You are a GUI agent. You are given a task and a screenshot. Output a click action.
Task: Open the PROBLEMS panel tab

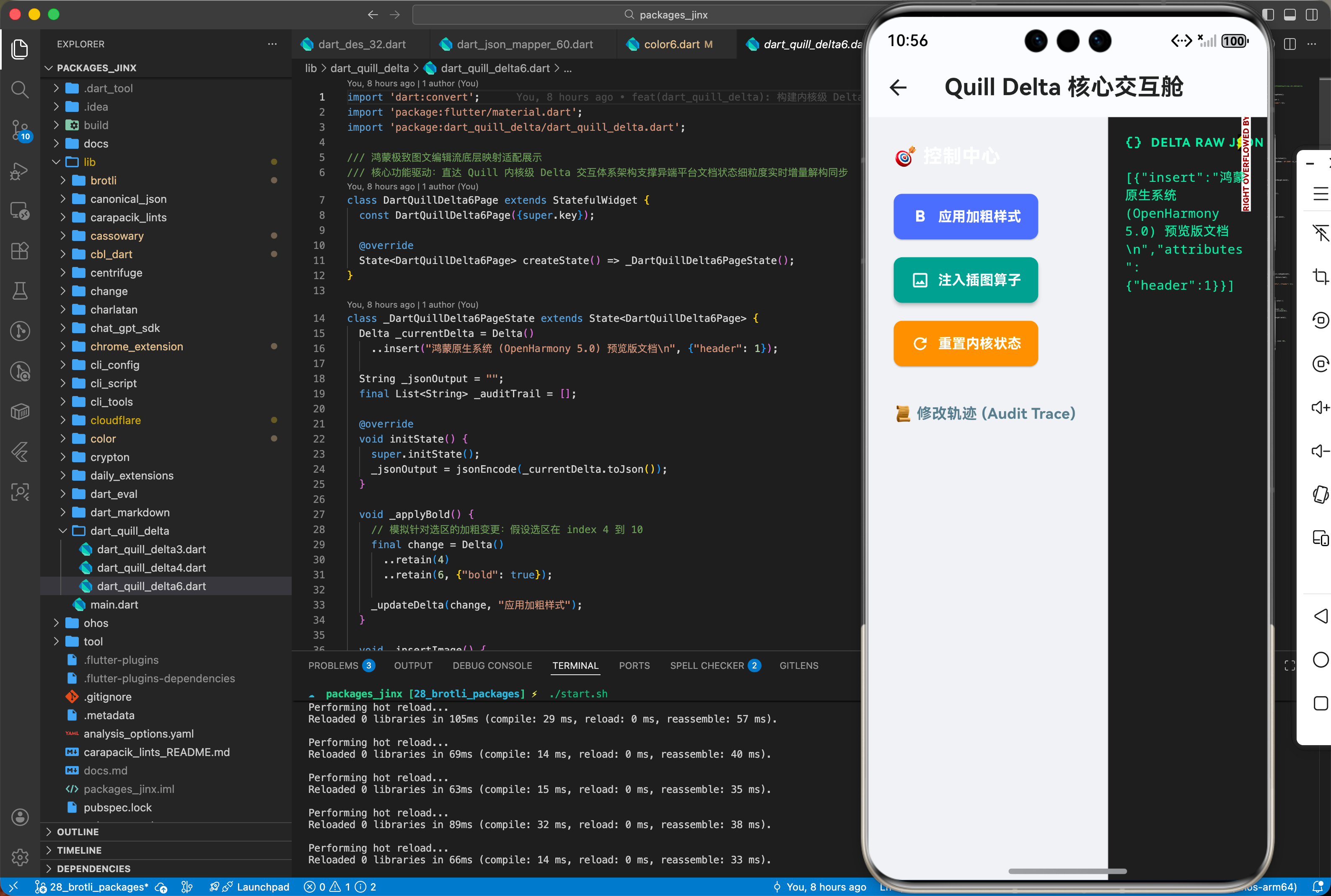point(334,666)
